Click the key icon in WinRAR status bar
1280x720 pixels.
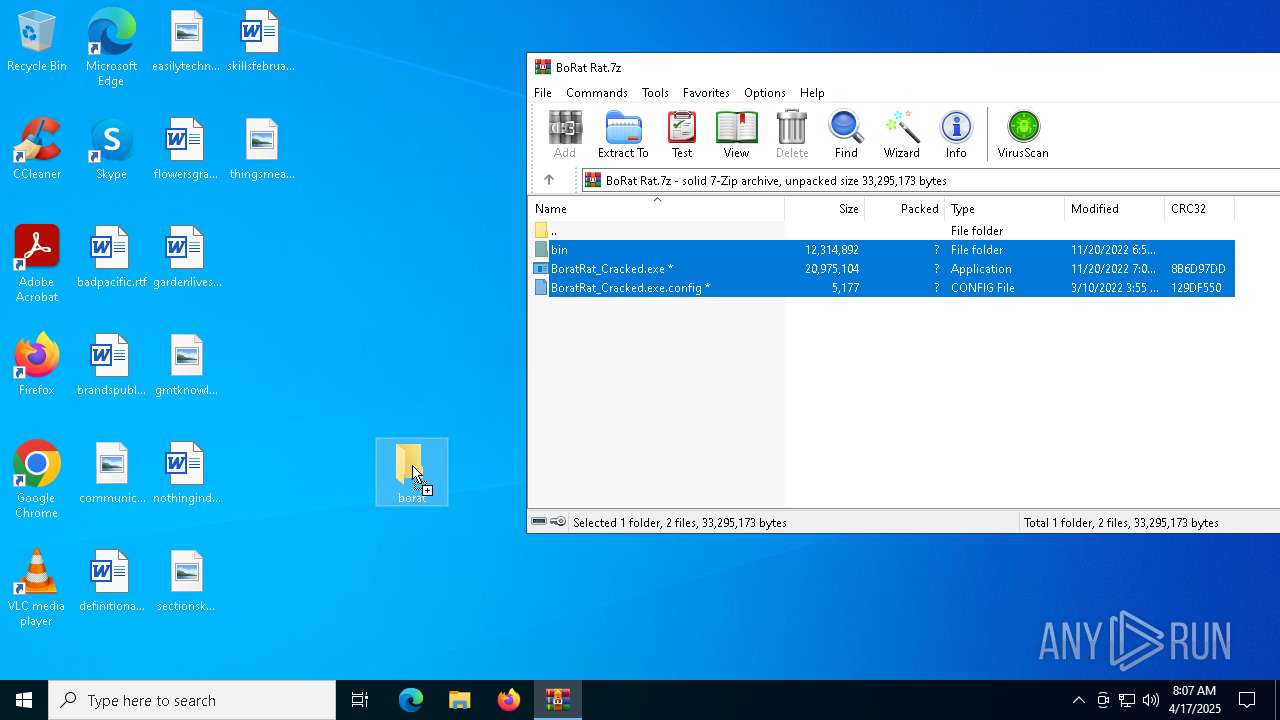558,522
